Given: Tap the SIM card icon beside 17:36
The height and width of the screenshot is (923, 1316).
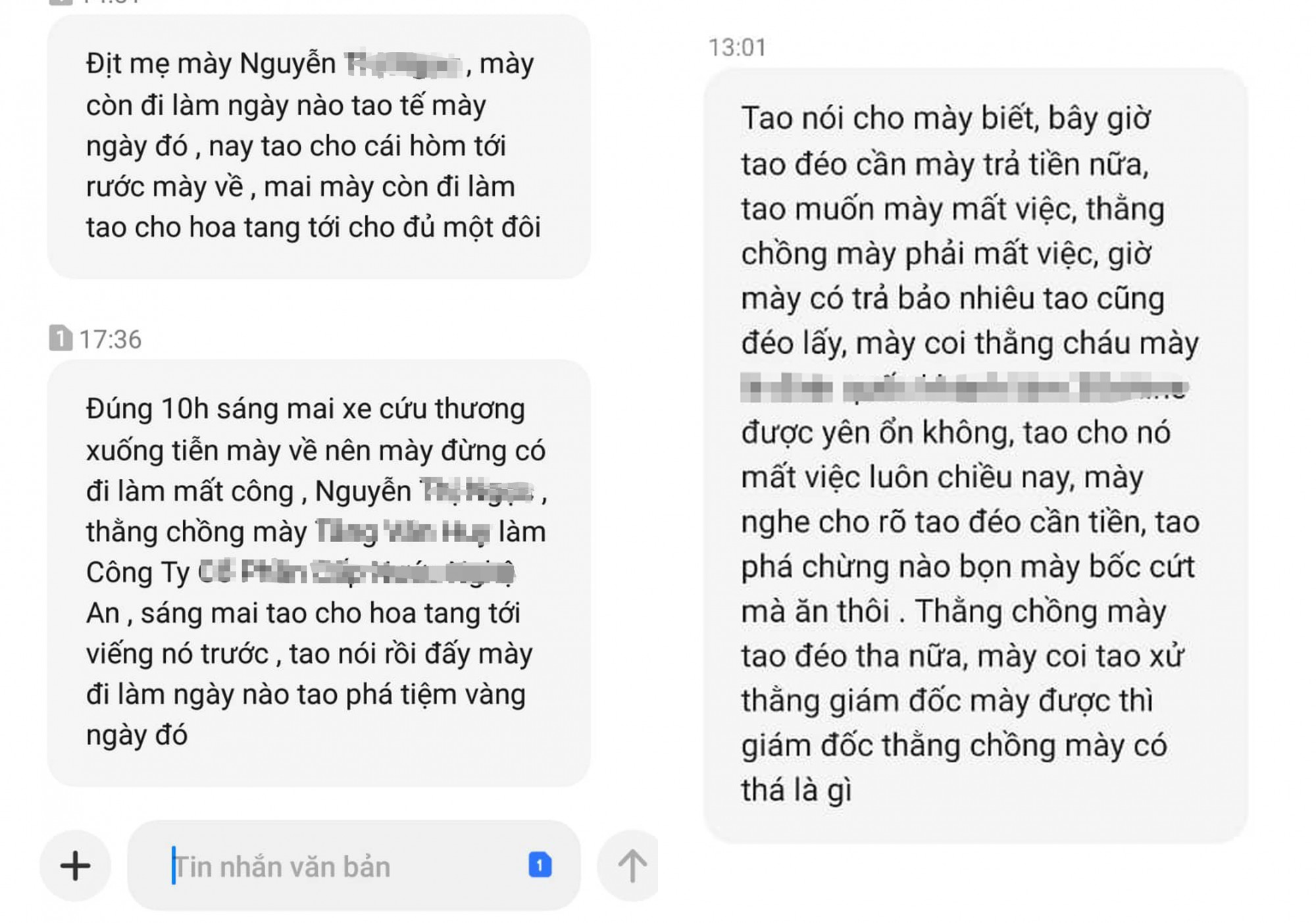Looking at the screenshot, I should [x=61, y=338].
